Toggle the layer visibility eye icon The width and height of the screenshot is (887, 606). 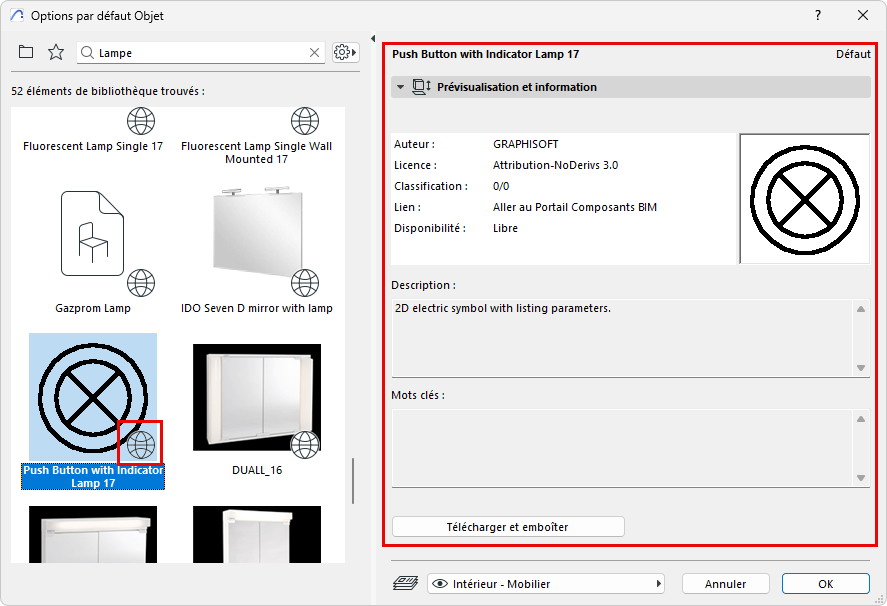point(440,583)
